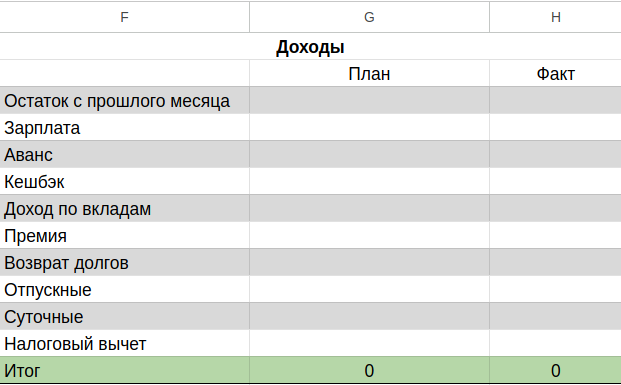The image size is (621, 385).
Task: Select the Остаток с прошлого месяца cell
Action: click(124, 101)
